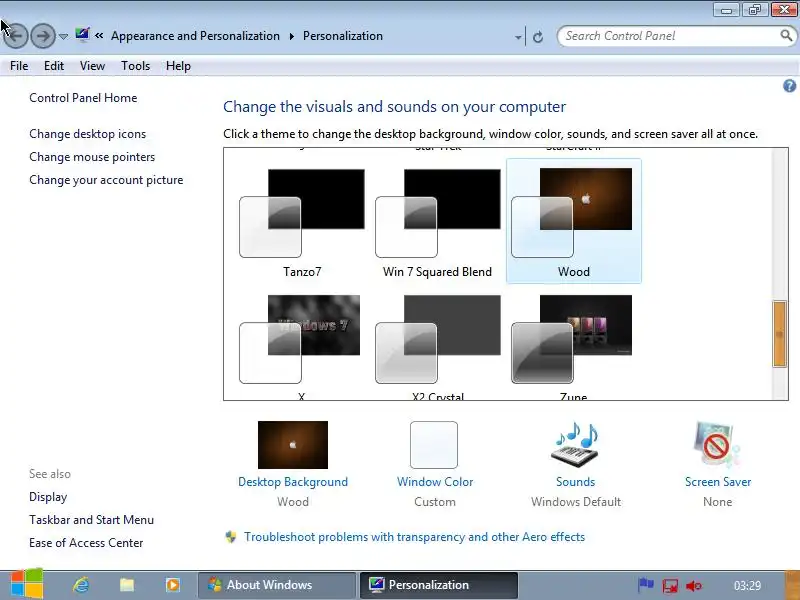Refresh the Personalization page

tap(538, 37)
